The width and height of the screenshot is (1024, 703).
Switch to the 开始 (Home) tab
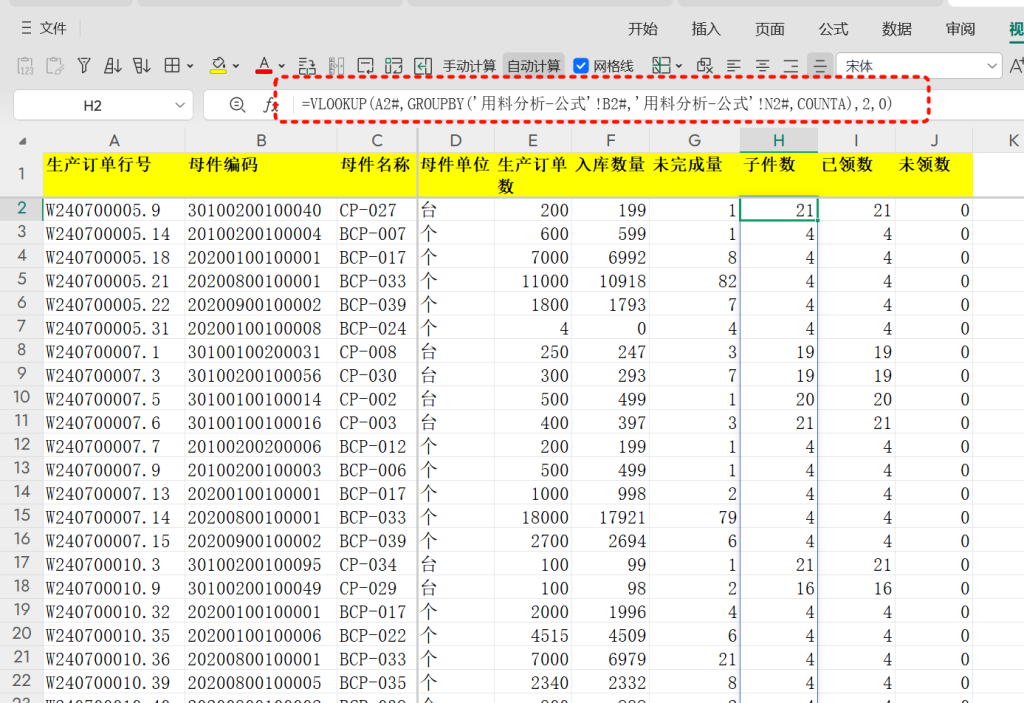click(643, 29)
